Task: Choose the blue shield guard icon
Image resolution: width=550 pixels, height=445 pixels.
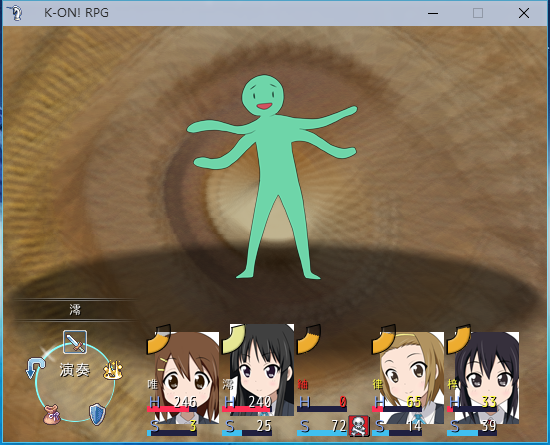Action: [97, 414]
